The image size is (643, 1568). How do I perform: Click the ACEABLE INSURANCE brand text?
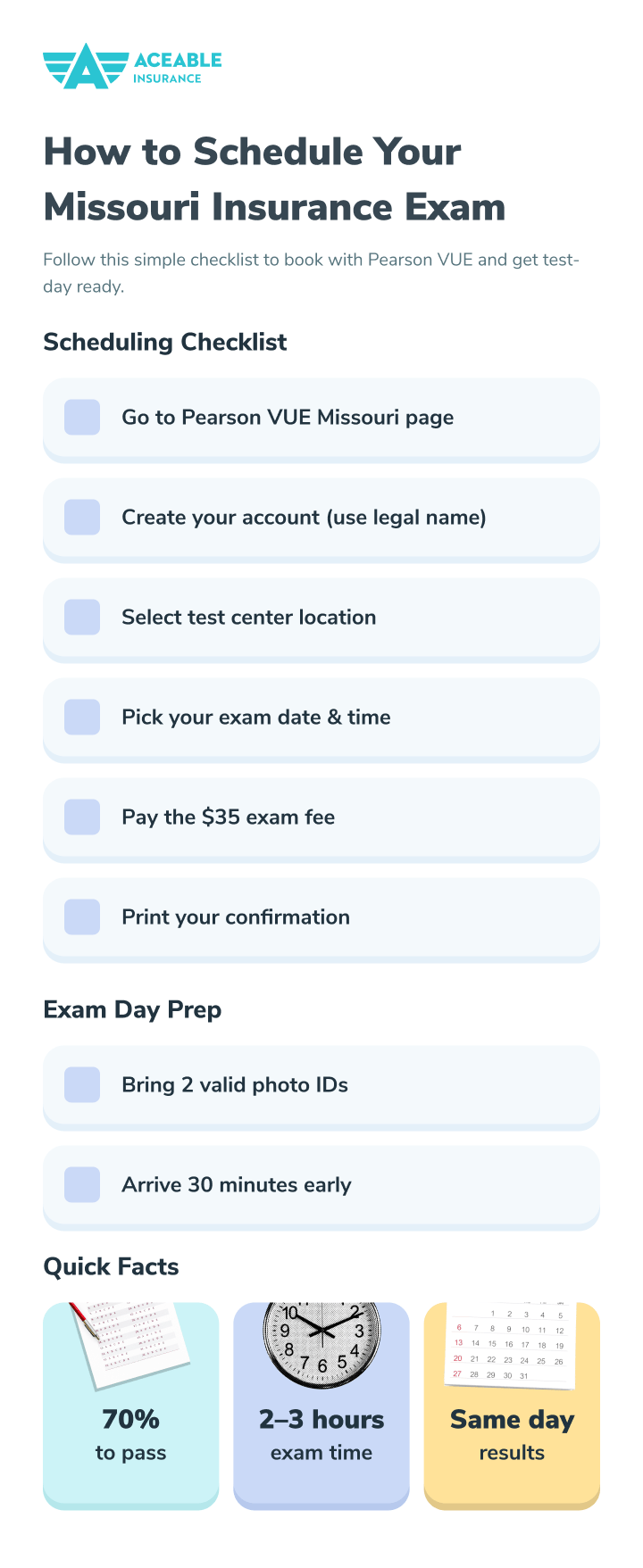(x=177, y=68)
